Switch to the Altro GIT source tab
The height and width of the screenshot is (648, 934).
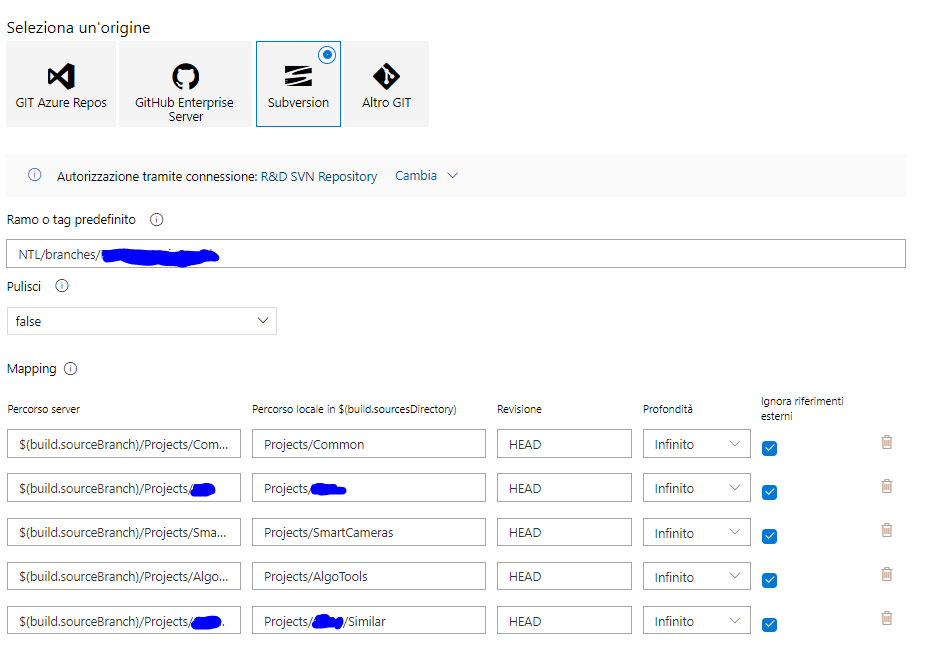(386, 83)
